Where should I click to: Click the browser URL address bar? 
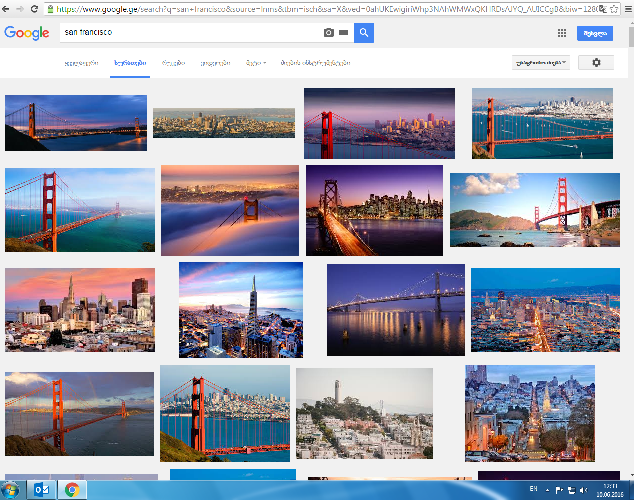click(x=323, y=9)
